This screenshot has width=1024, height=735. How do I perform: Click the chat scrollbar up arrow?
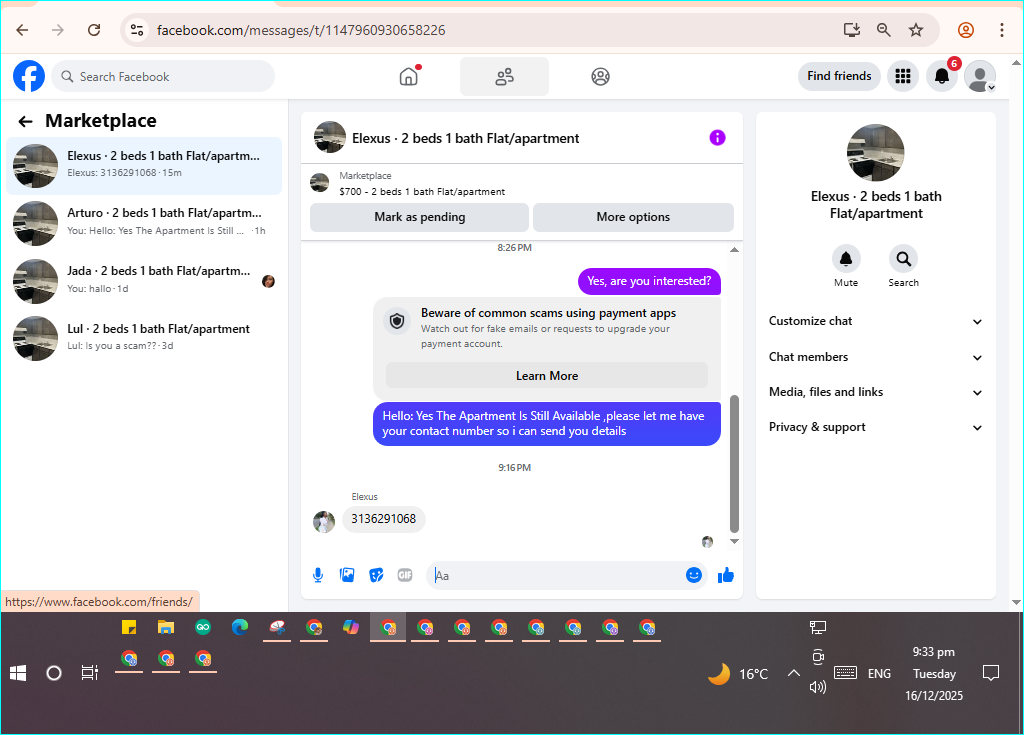(734, 250)
